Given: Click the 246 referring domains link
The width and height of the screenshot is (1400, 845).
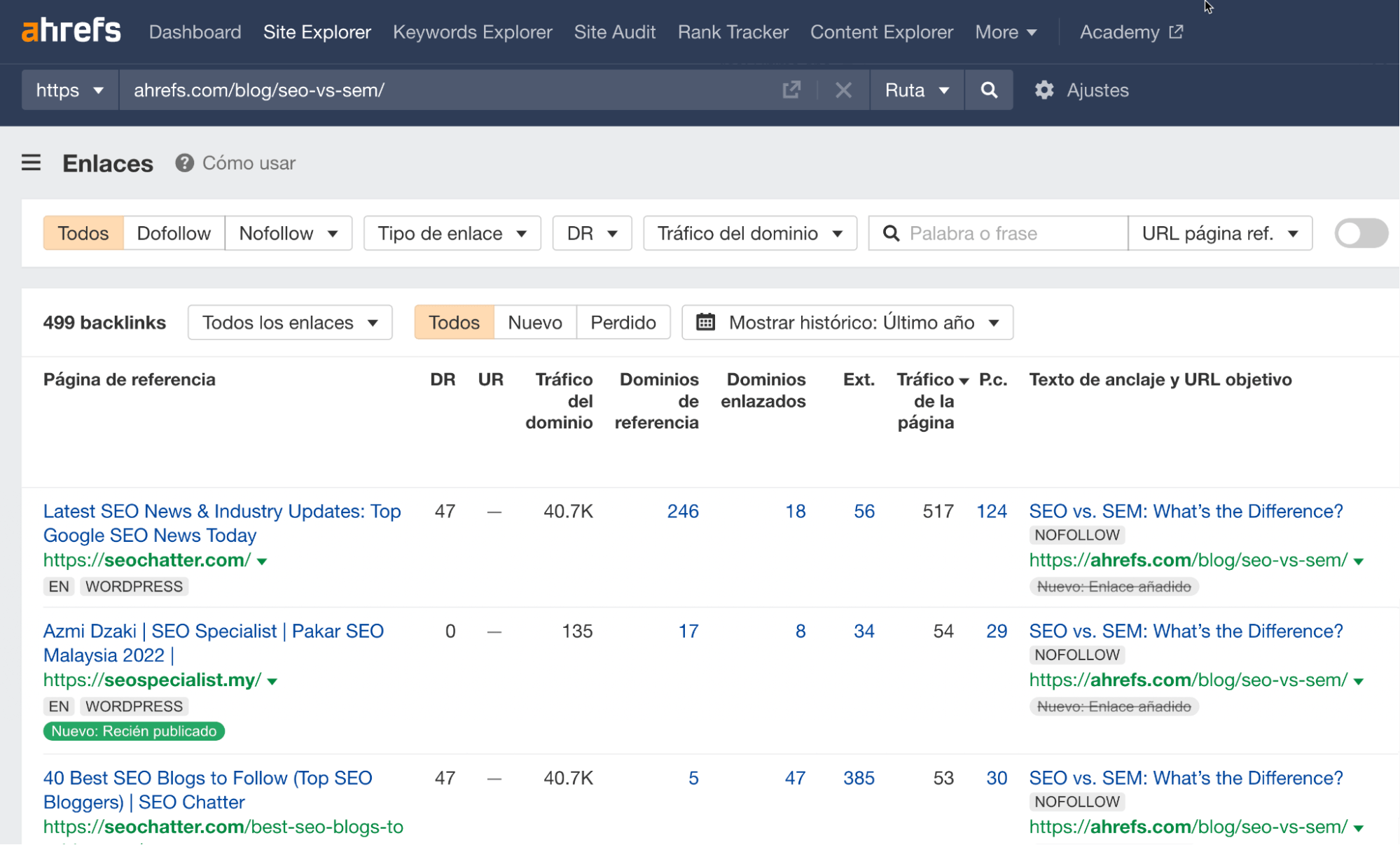Looking at the screenshot, I should pos(682,511).
